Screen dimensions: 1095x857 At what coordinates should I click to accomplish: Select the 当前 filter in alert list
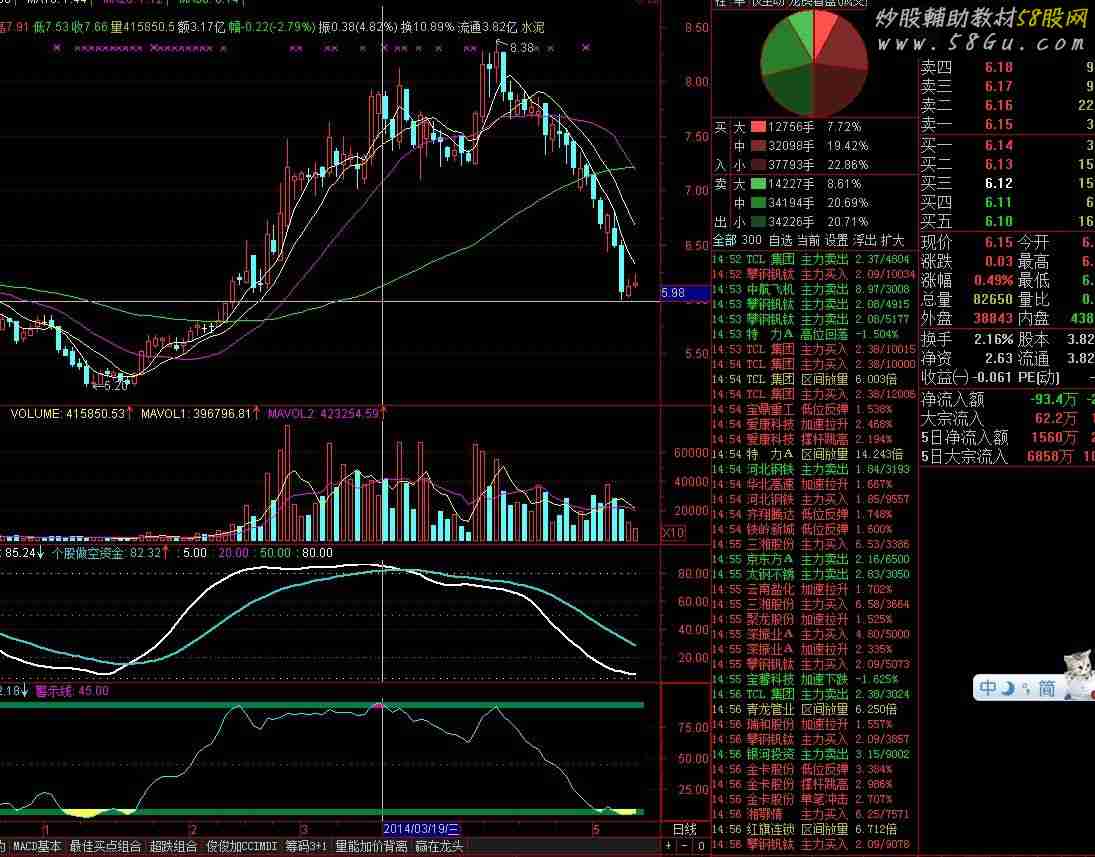click(809, 240)
